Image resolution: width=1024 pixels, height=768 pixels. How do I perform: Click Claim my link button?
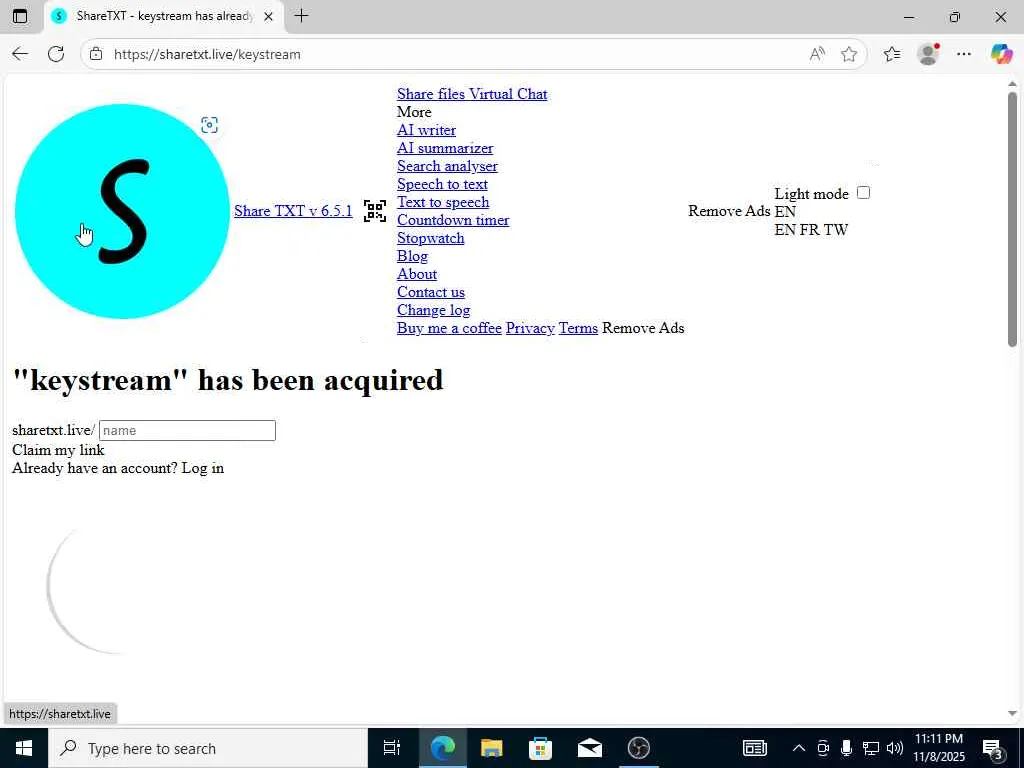point(58,450)
